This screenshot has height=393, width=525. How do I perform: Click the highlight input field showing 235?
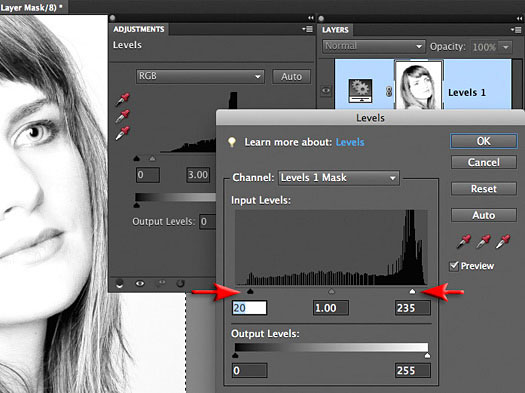click(x=412, y=308)
